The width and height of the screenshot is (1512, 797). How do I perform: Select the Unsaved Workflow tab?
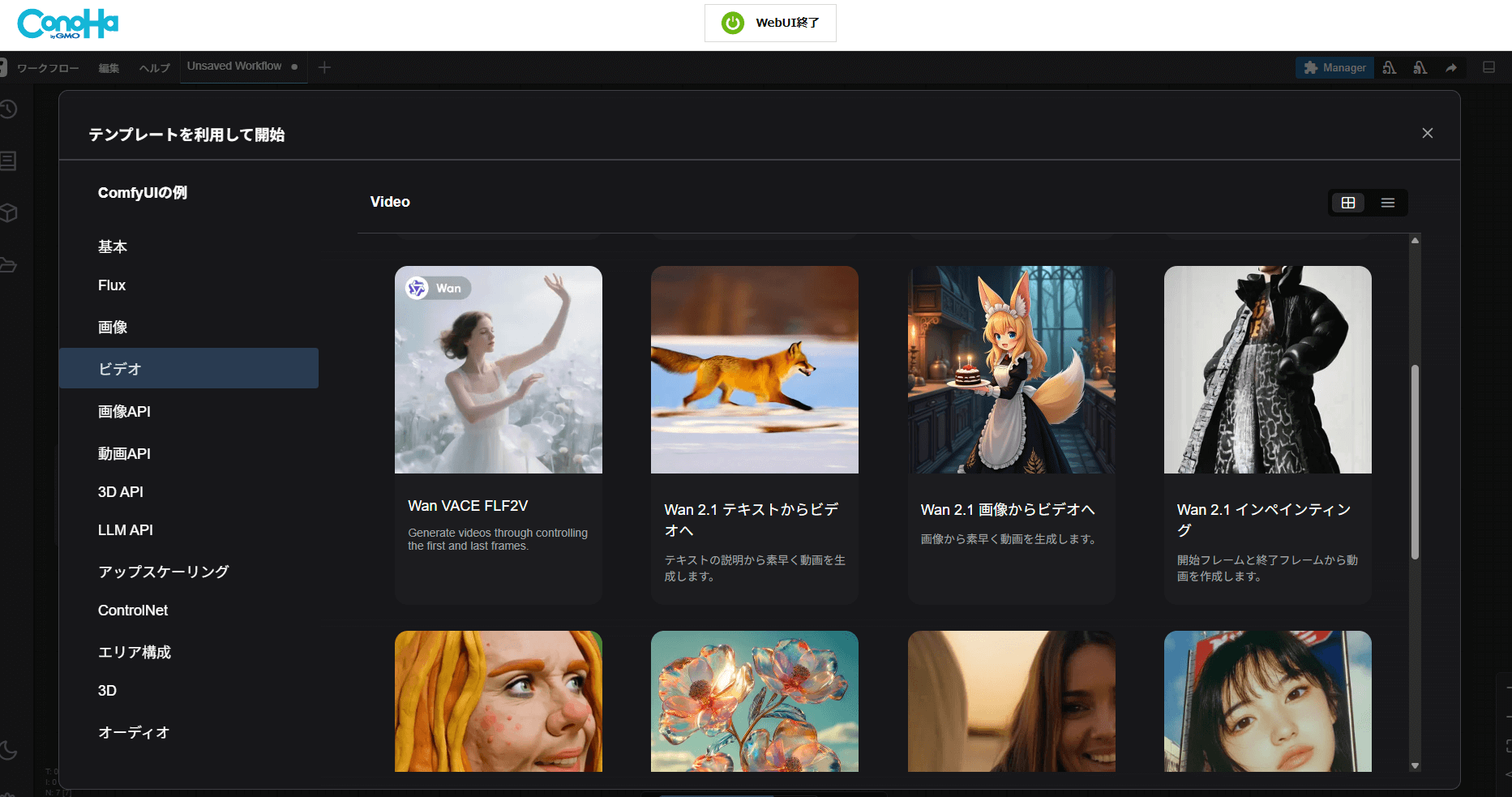pyautogui.click(x=242, y=66)
